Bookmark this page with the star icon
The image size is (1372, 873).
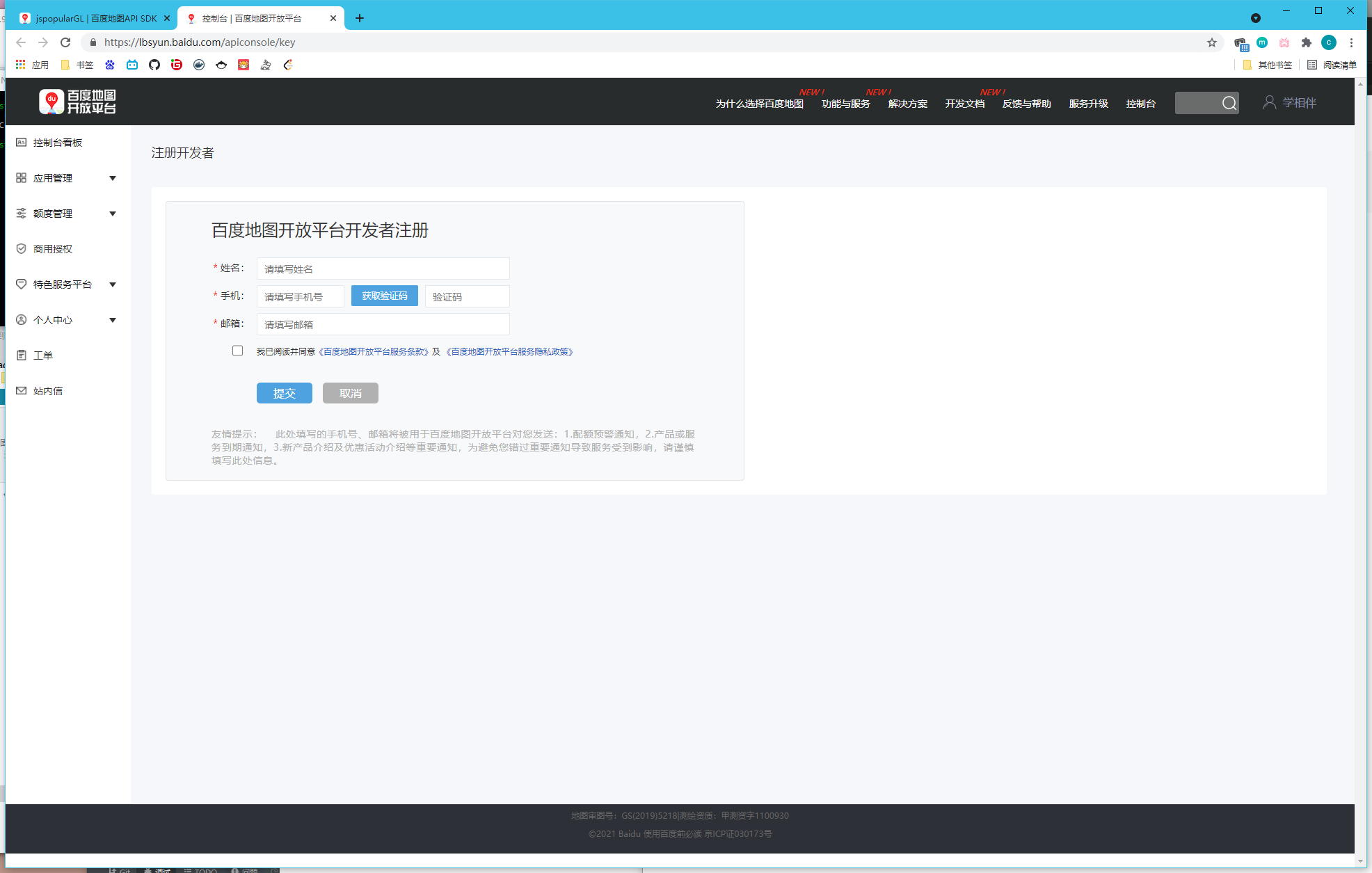pos(1212,42)
